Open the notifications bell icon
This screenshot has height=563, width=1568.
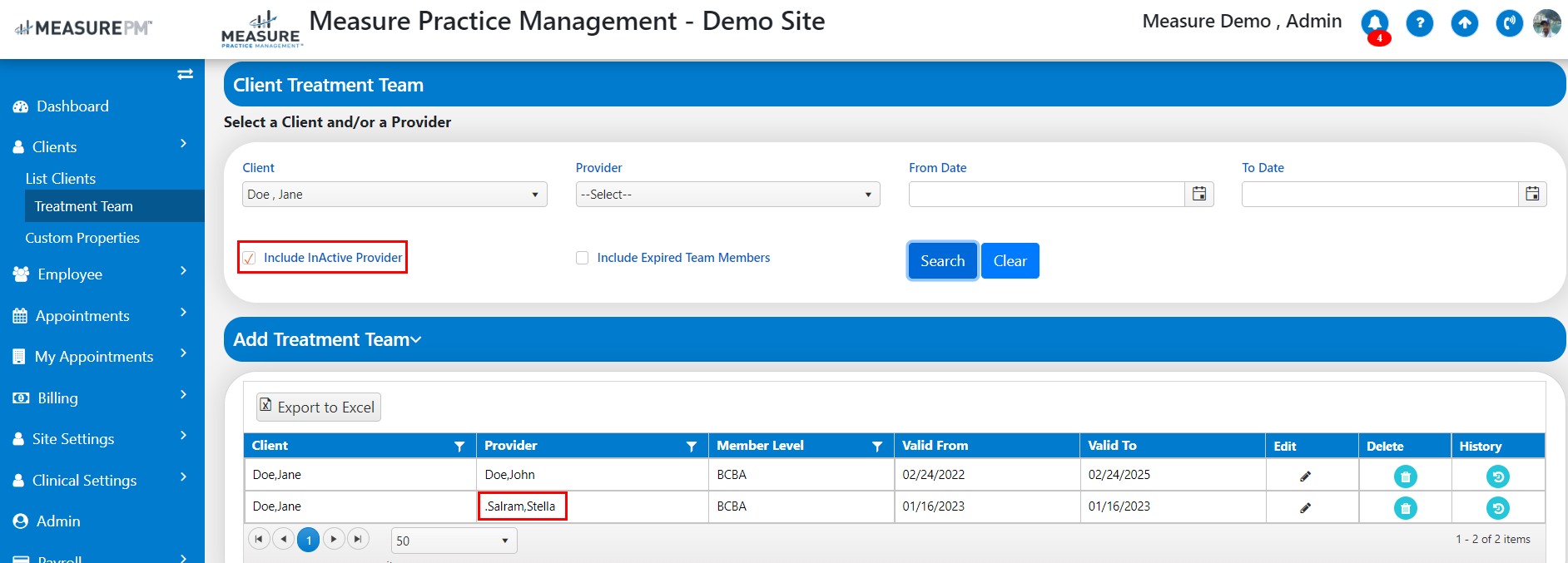(1375, 23)
